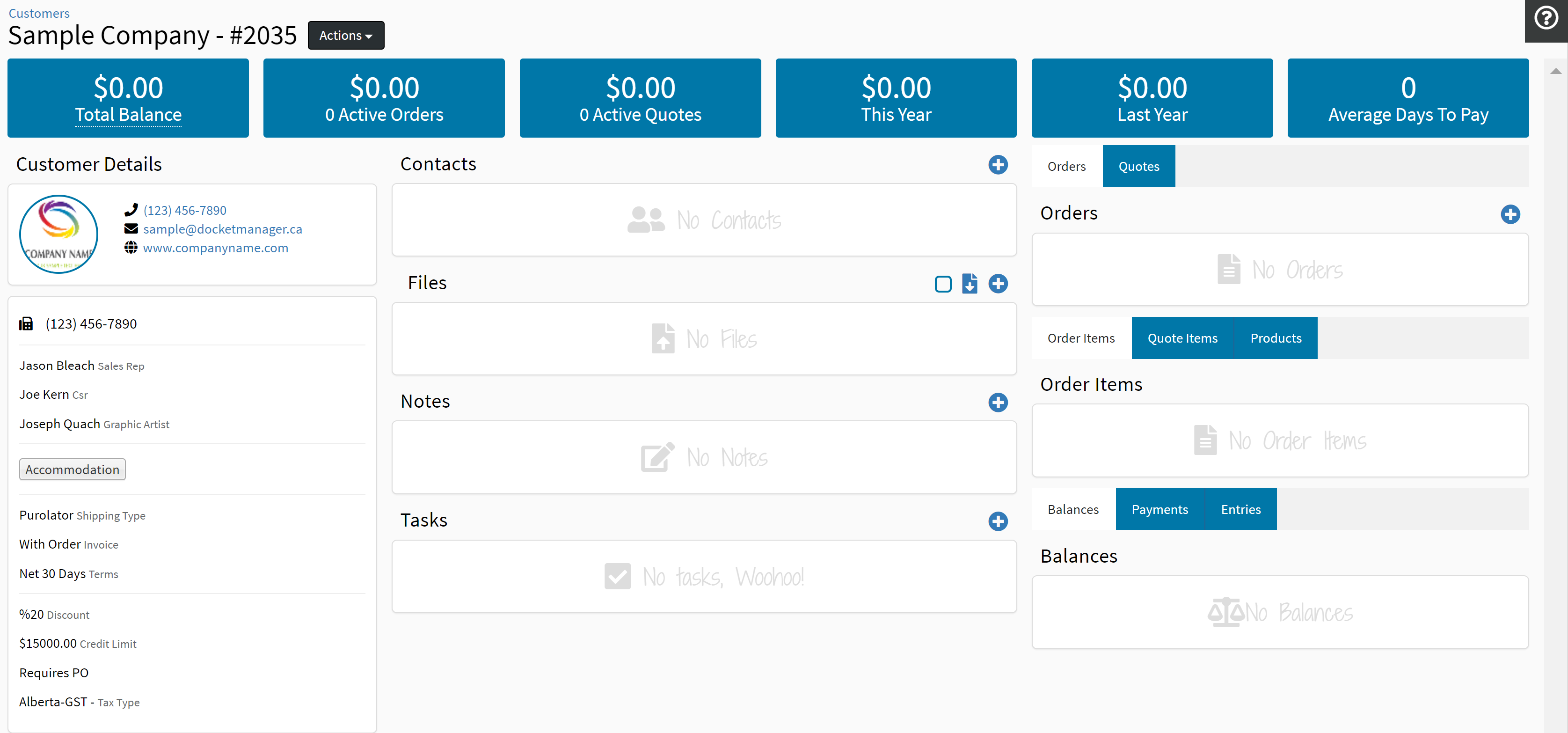Open the help question mark icon
The image size is (1568, 733).
coord(1546,18)
